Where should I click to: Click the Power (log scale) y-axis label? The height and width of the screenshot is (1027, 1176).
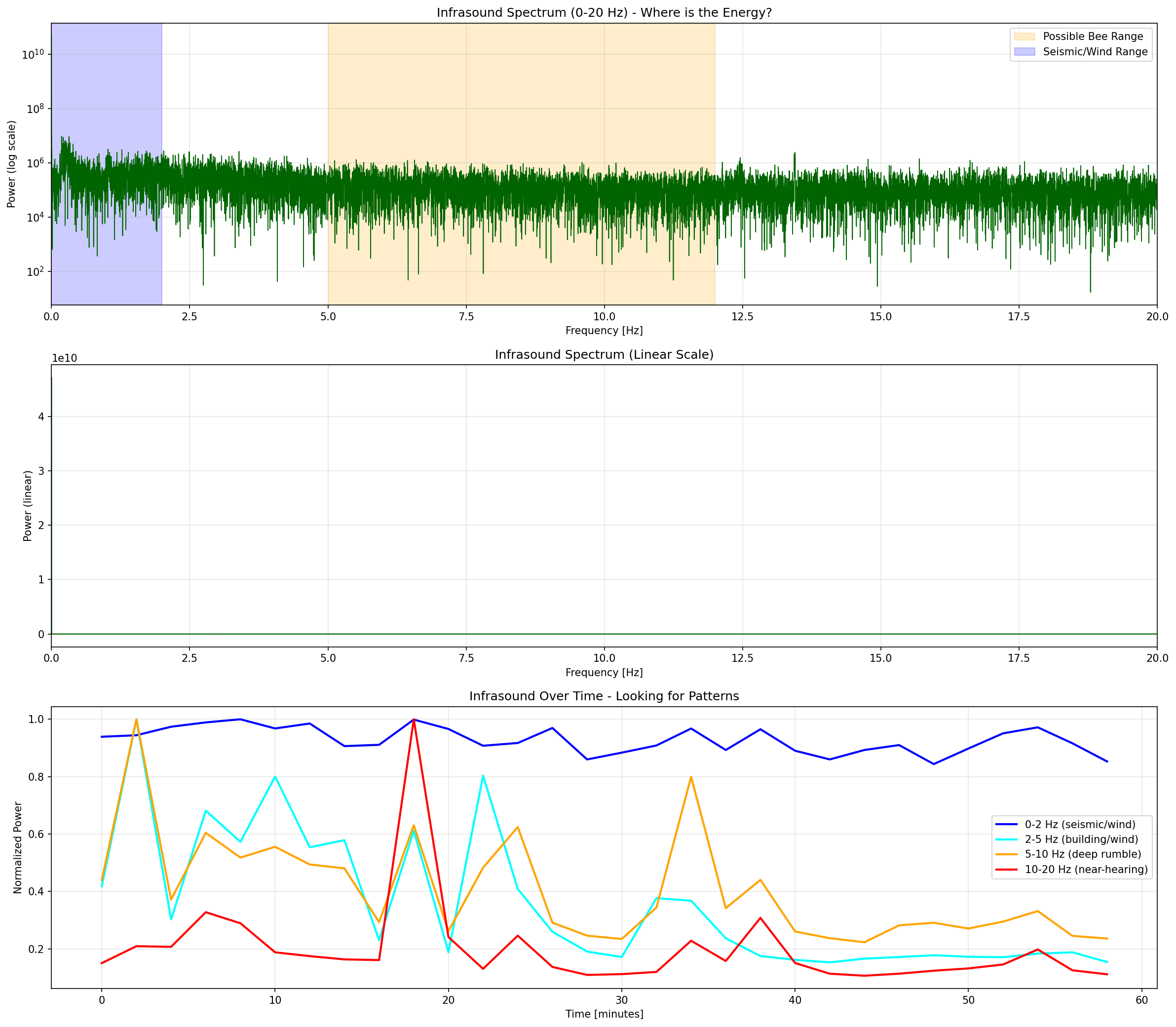coord(11,164)
